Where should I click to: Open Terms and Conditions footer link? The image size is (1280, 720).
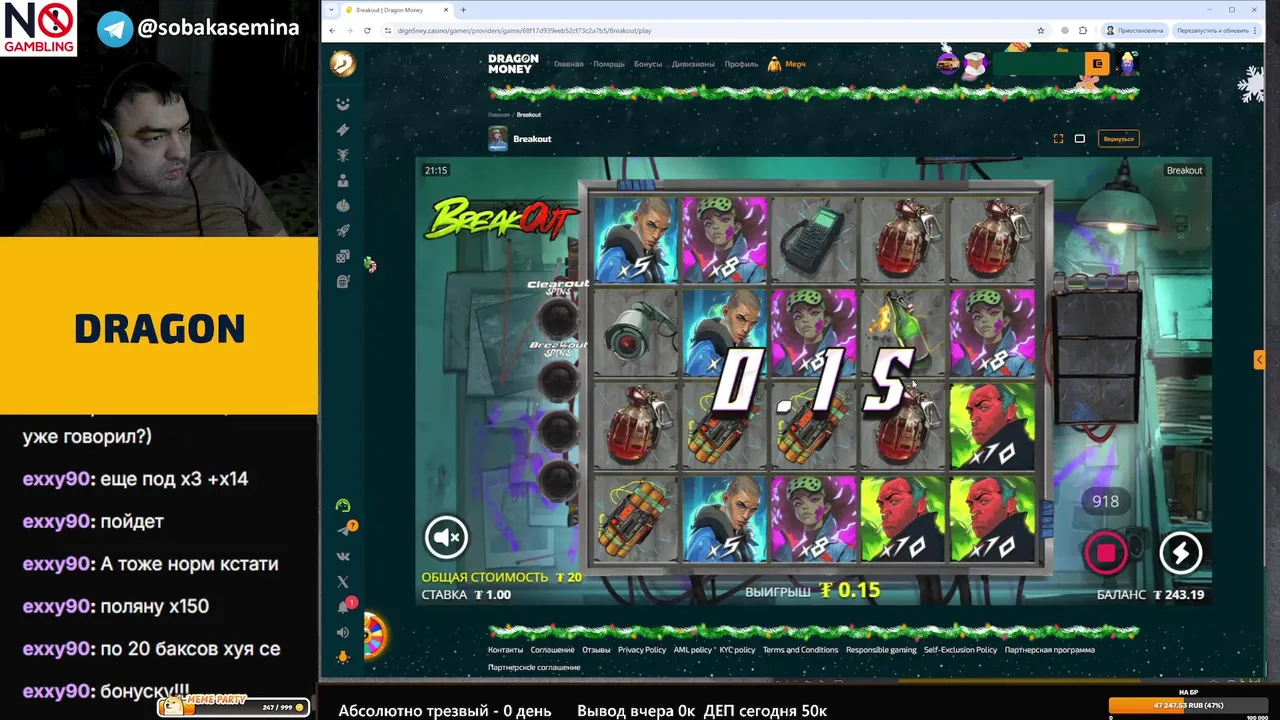click(x=800, y=650)
